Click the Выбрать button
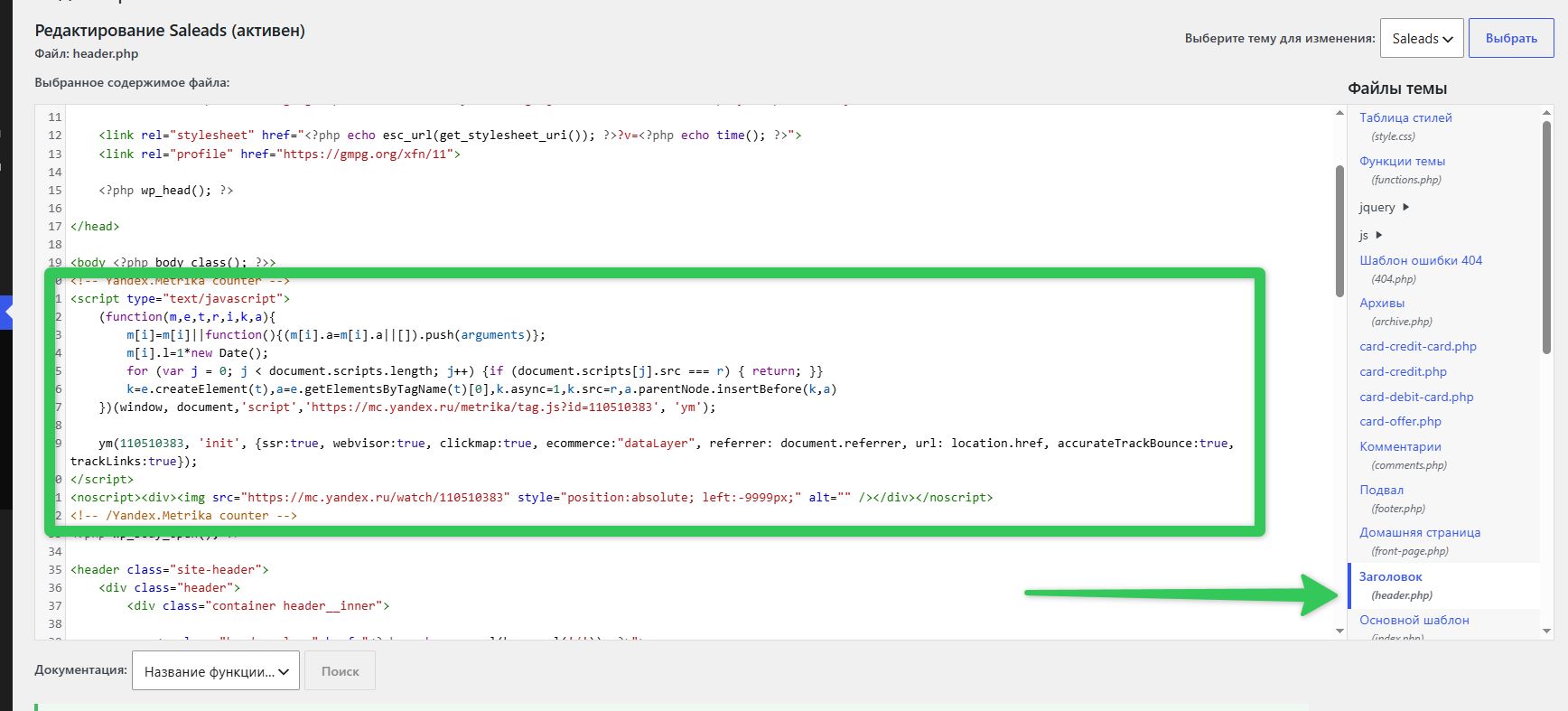 pos(1511,39)
